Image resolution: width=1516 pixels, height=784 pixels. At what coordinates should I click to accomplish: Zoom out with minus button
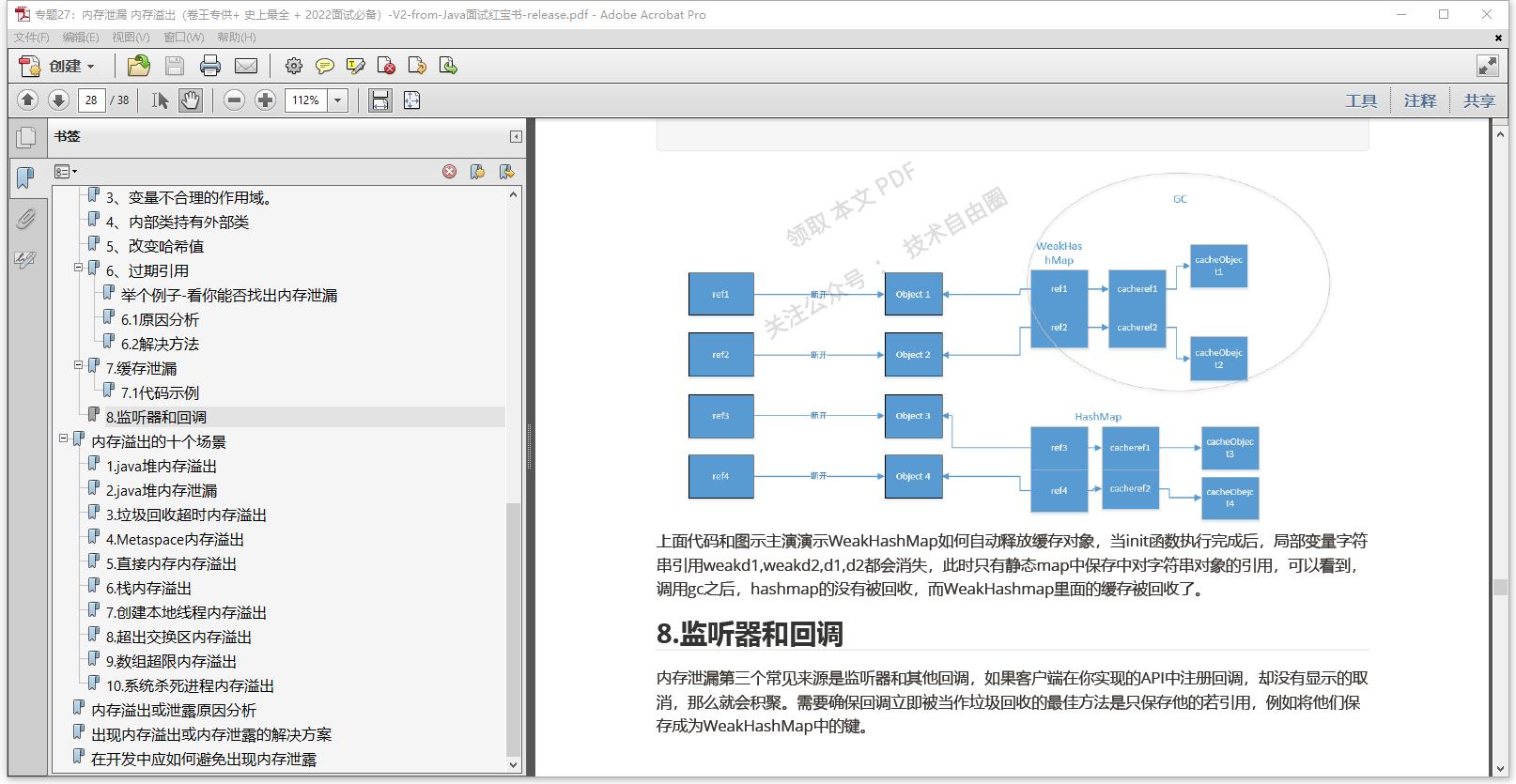click(x=235, y=100)
